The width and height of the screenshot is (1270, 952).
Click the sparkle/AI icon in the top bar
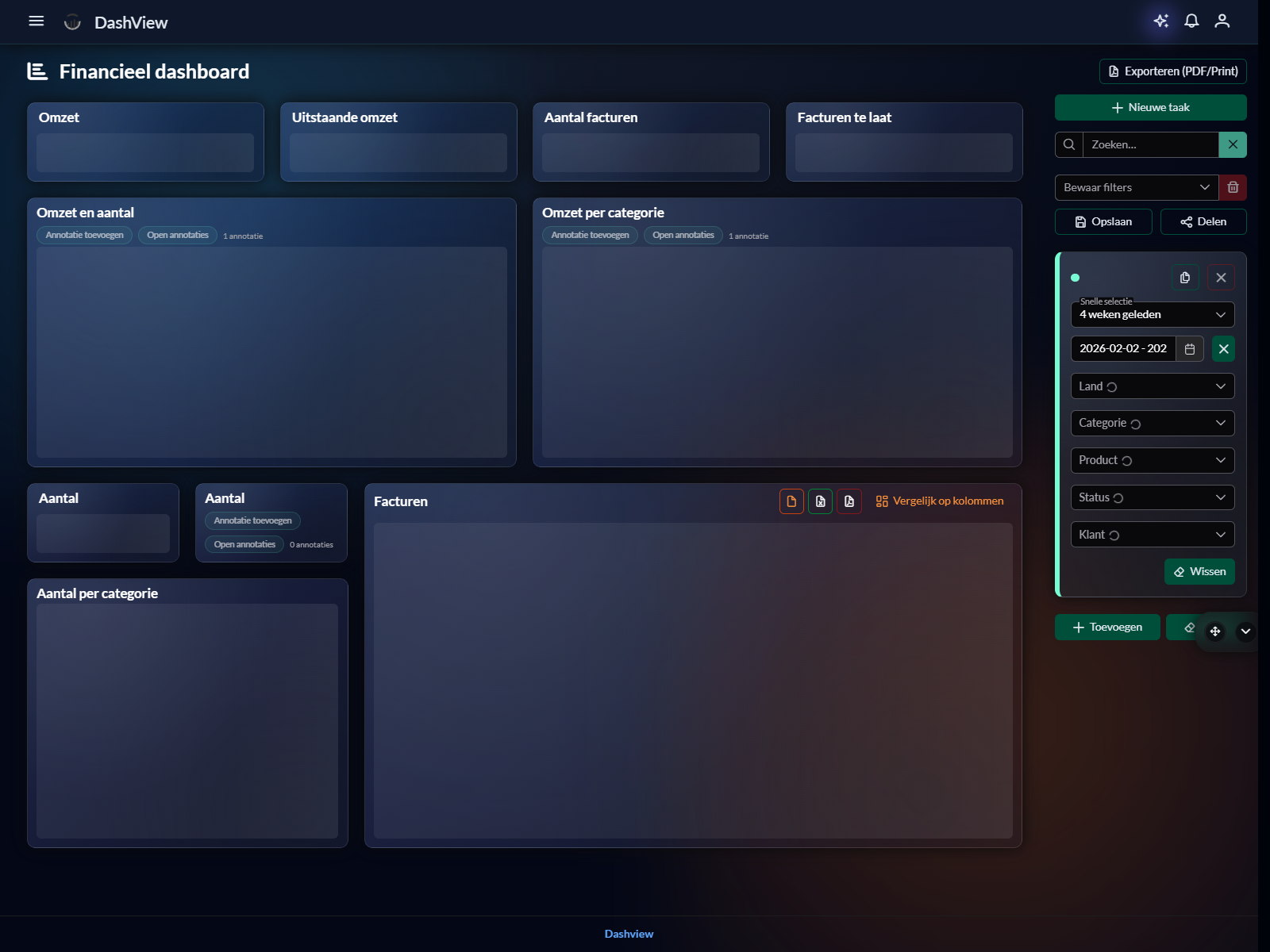click(1161, 21)
